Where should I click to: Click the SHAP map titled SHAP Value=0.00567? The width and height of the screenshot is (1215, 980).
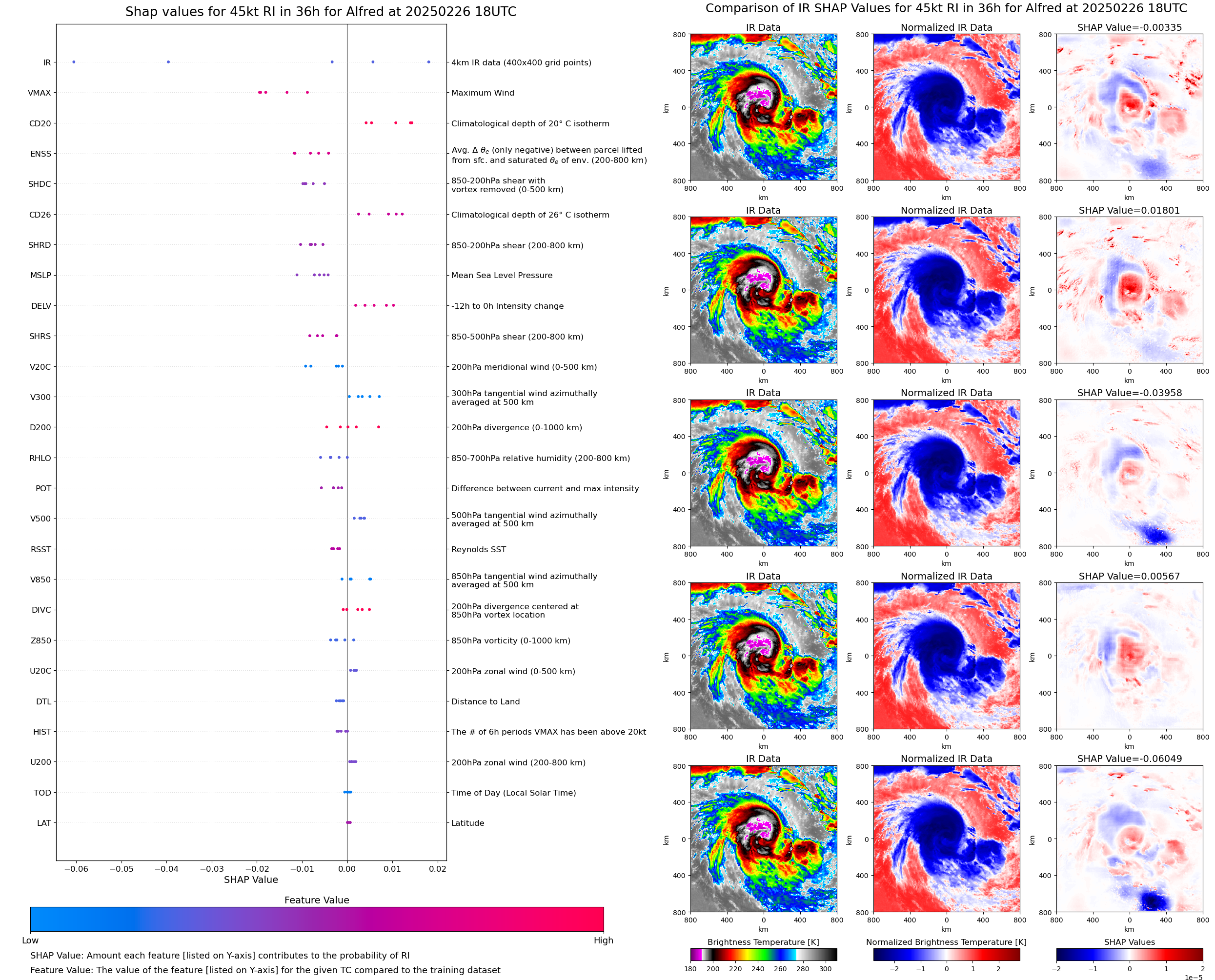click(x=1129, y=656)
